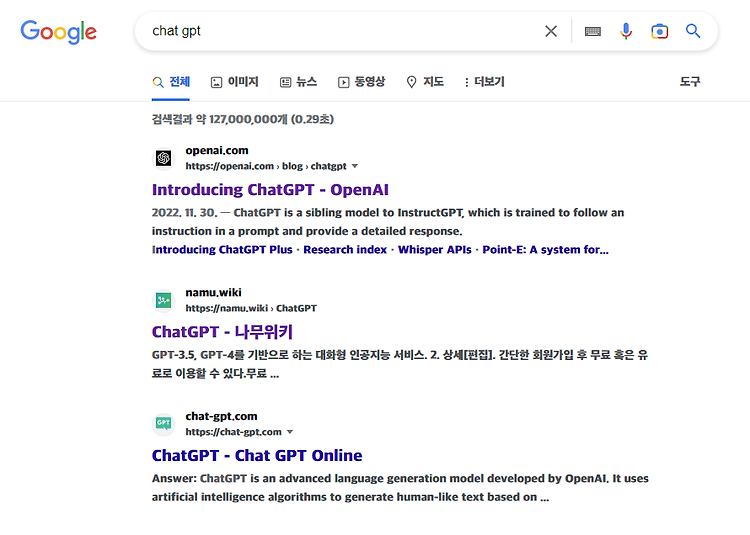
Task: Search by image with the camera icon
Action: (x=660, y=32)
